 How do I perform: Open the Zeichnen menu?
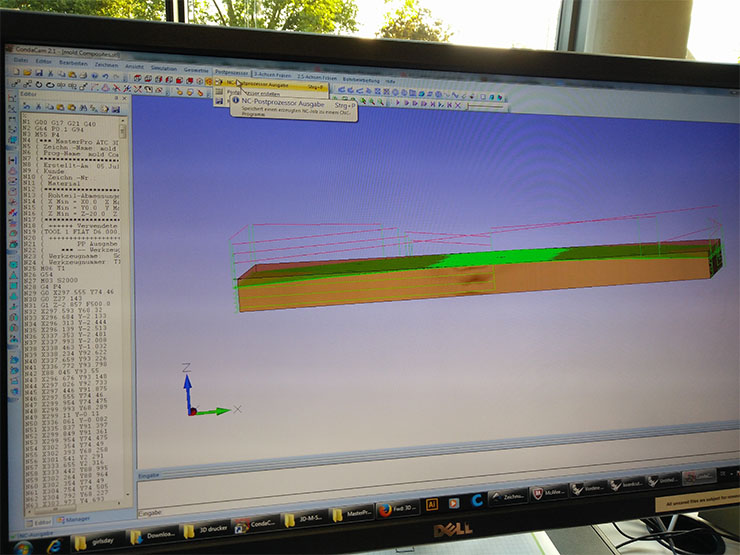106,65
